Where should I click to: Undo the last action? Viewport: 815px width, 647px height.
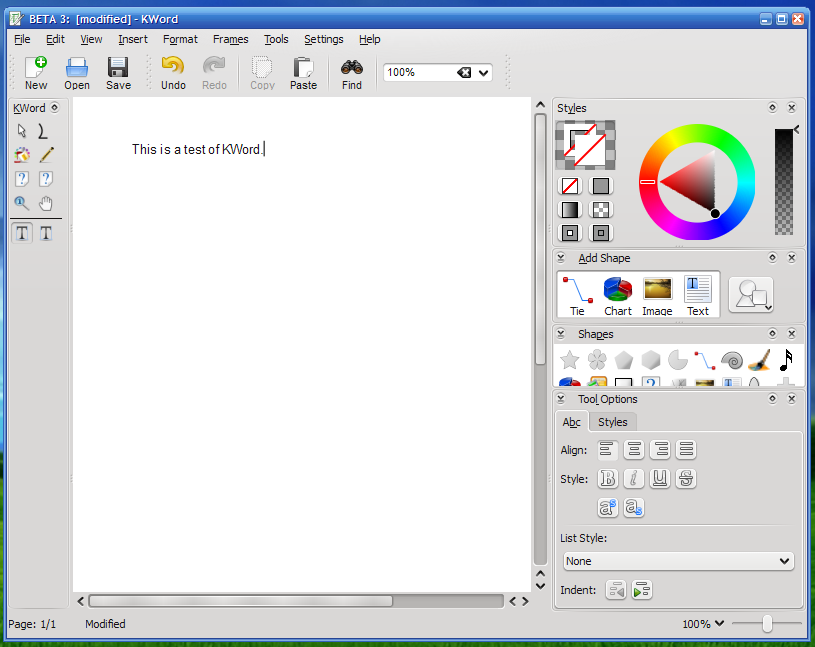tap(173, 73)
